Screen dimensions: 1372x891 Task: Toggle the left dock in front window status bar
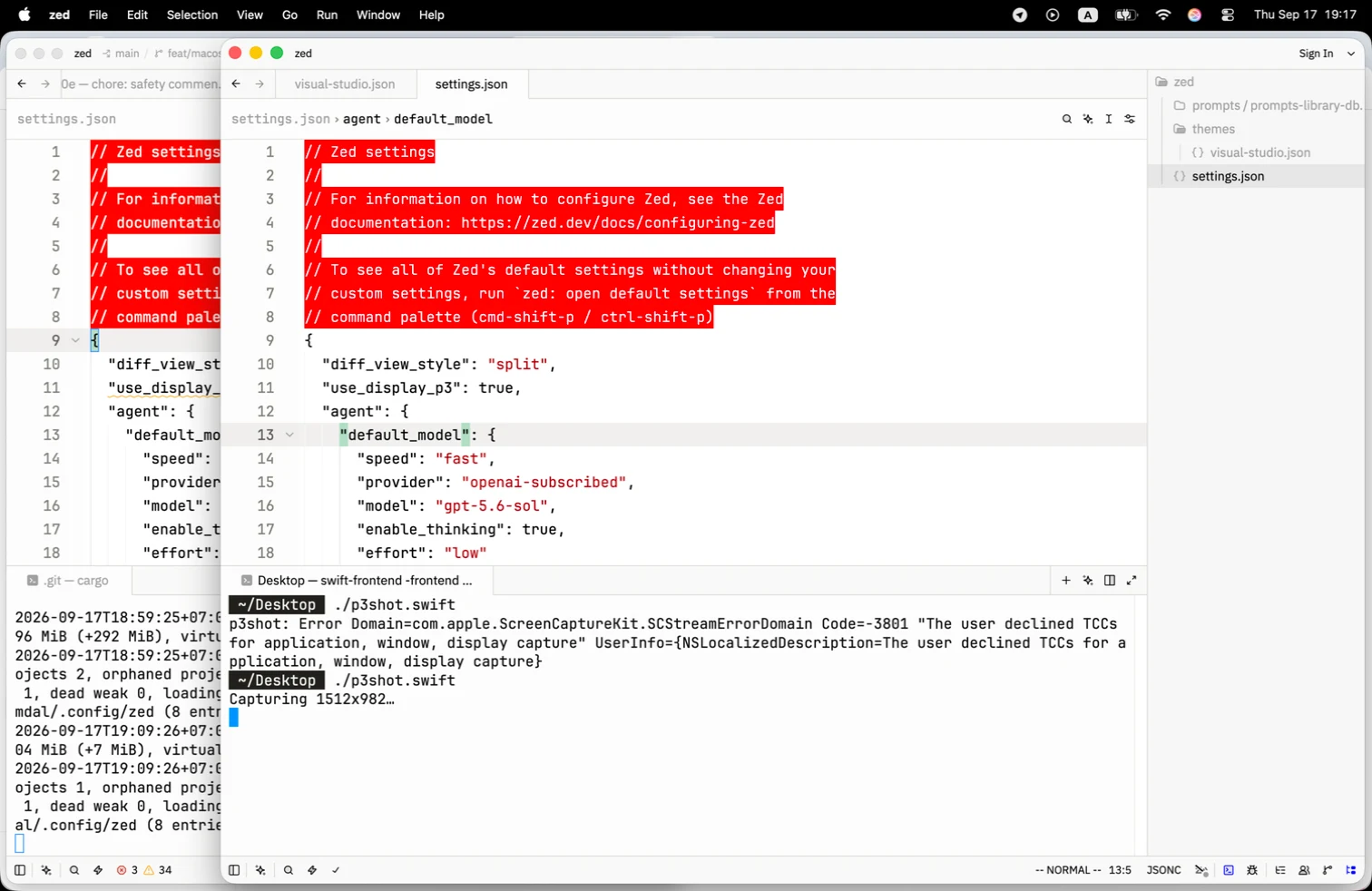pyautogui.click(x=234, y=870)
